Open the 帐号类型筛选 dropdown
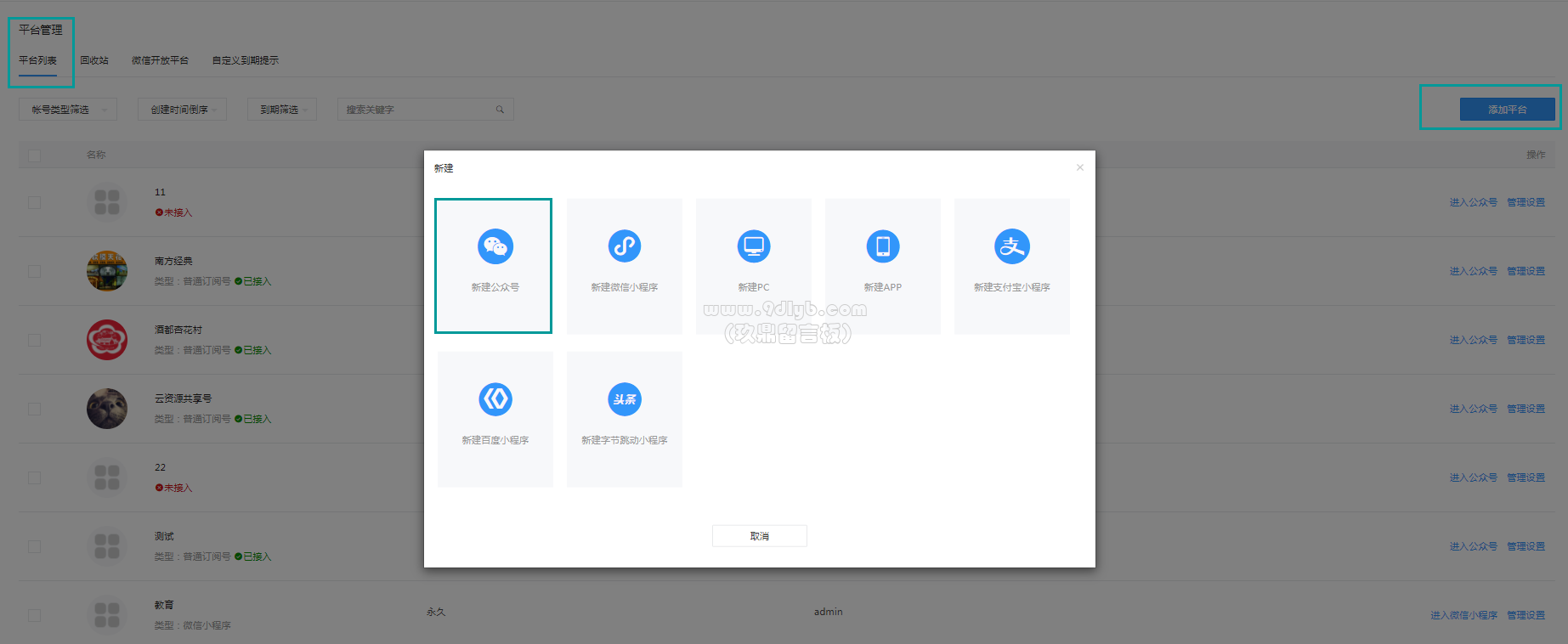 [68, 110]
